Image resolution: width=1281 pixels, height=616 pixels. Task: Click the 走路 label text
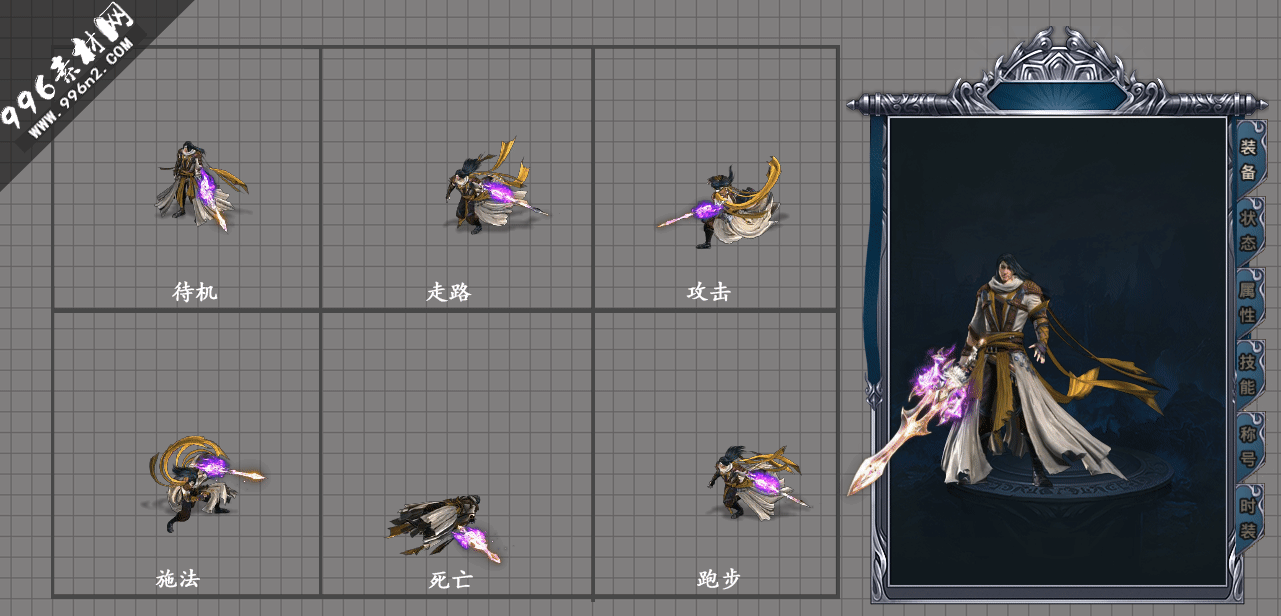click(x=448, y=292)
